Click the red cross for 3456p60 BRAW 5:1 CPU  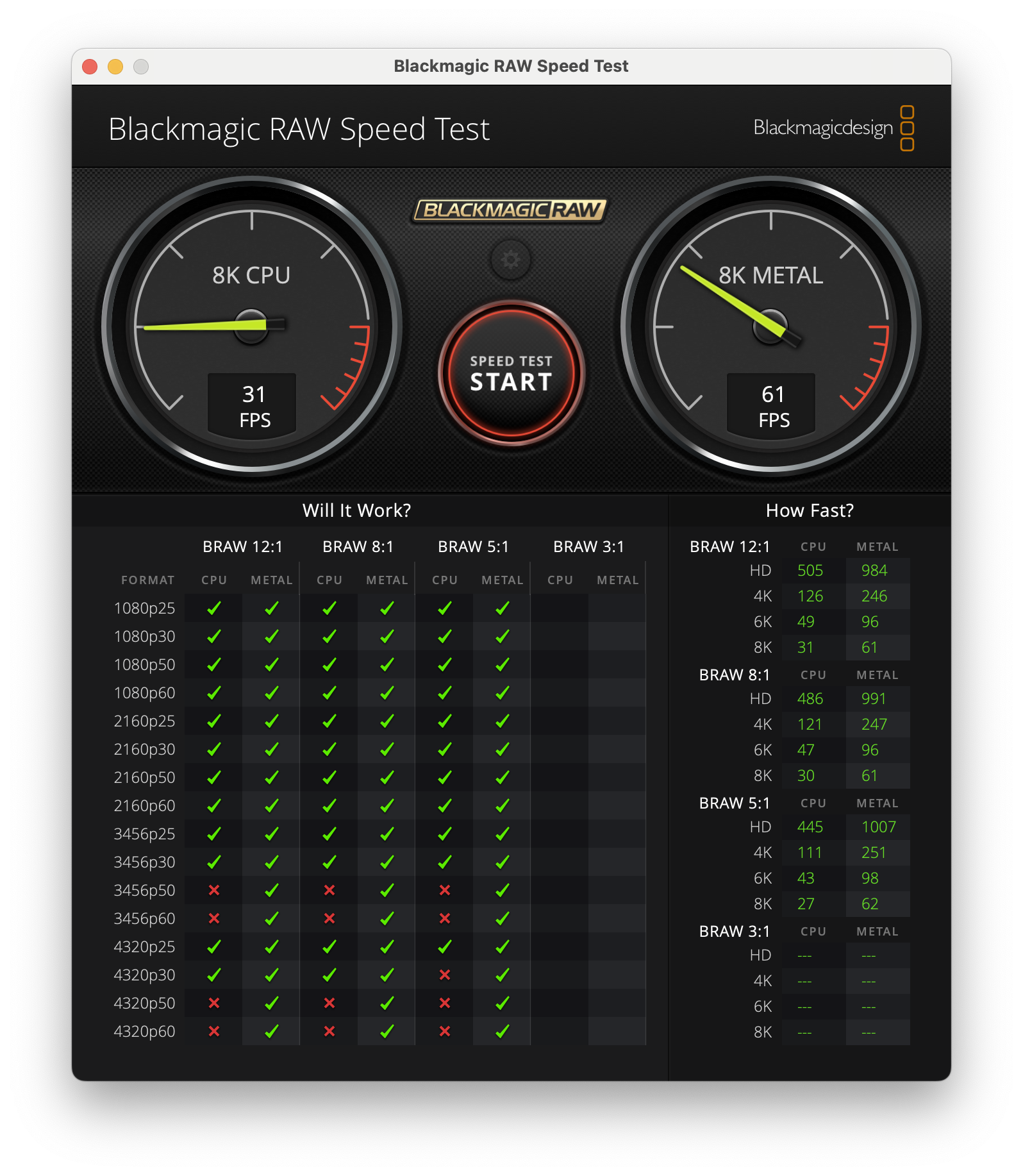click(x=445, y=918)
